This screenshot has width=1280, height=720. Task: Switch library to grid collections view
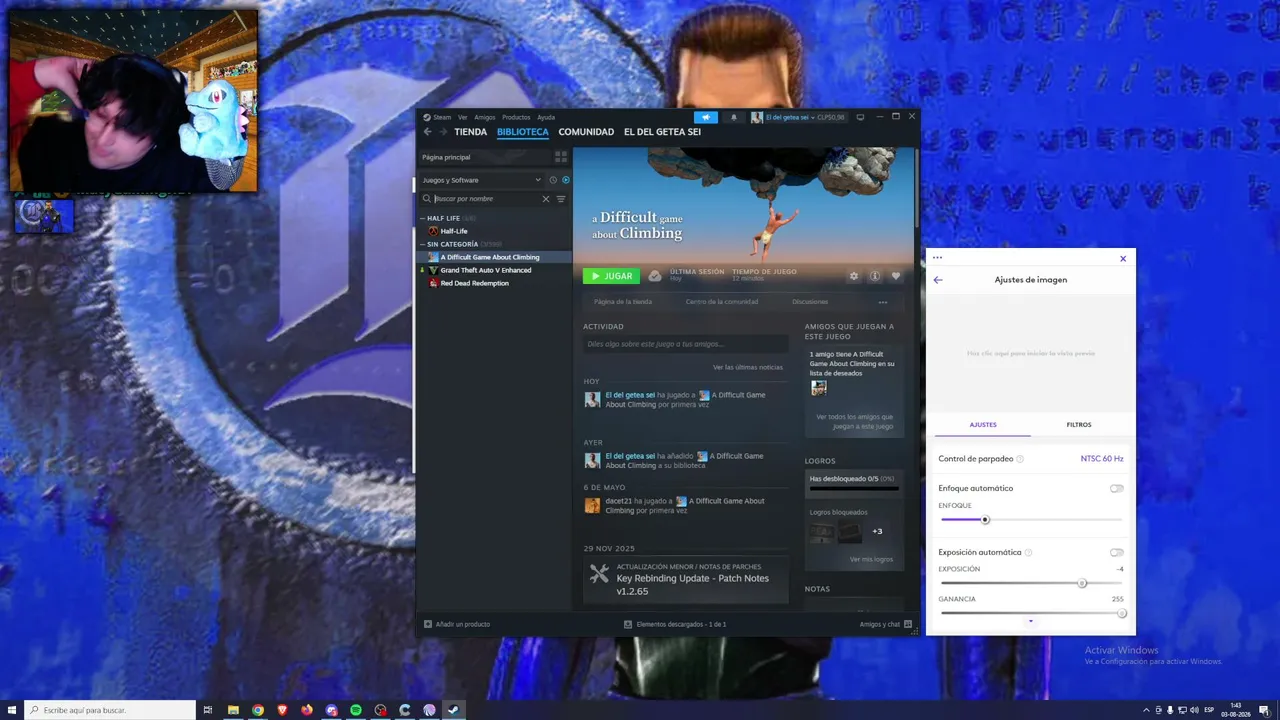click(561, 157)
